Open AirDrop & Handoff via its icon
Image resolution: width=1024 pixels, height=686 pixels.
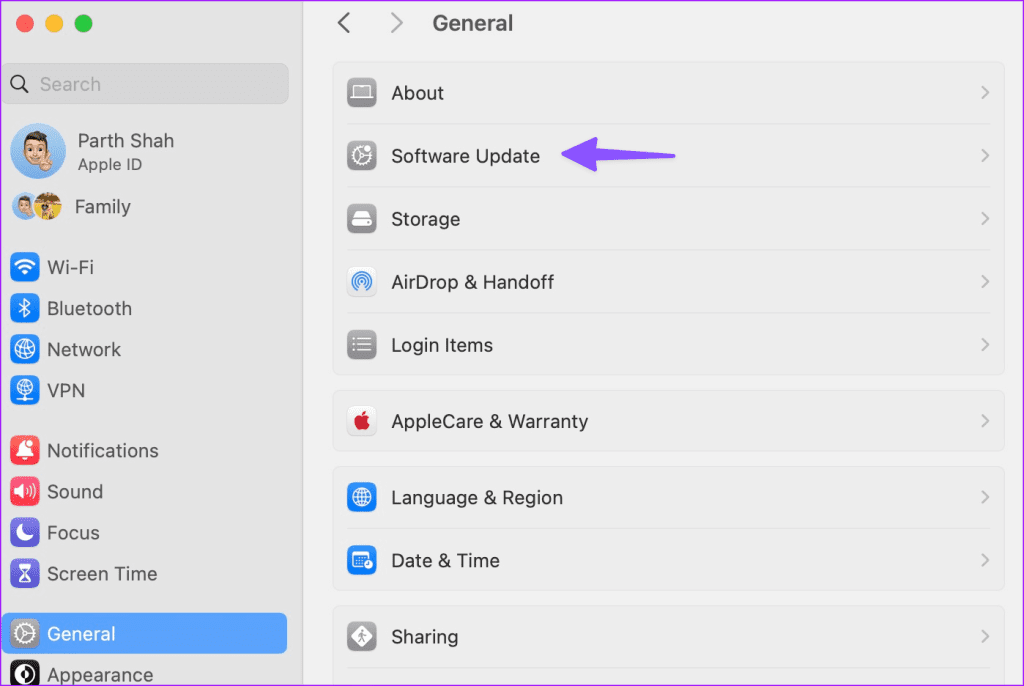pyautogui.click(x=361, y=282)
